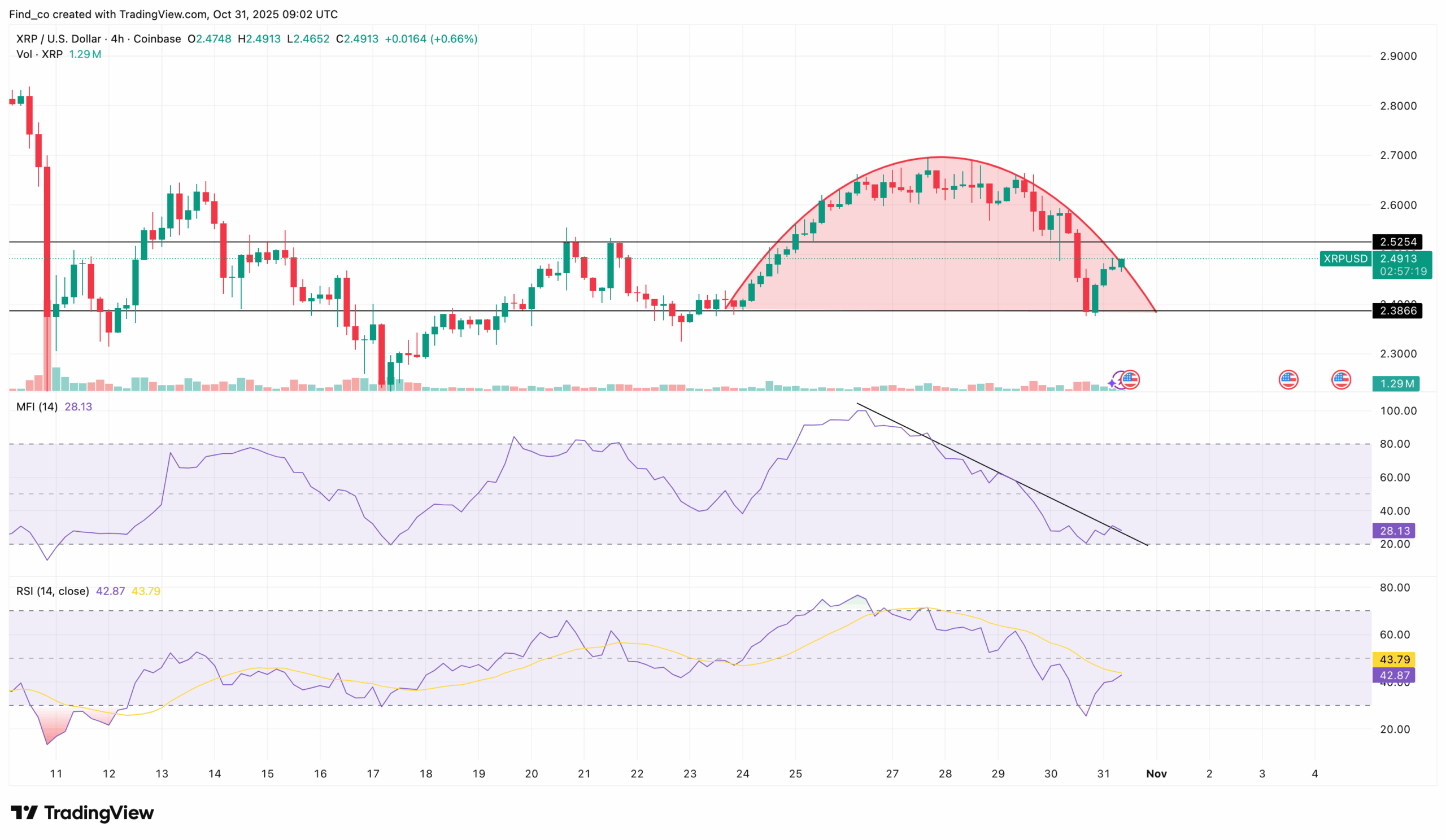This screenshot has width=1446, height=840.
Task: Select the US flag event marker under Nov 2
Action: pyautogui.click(x=1290, y=380)
